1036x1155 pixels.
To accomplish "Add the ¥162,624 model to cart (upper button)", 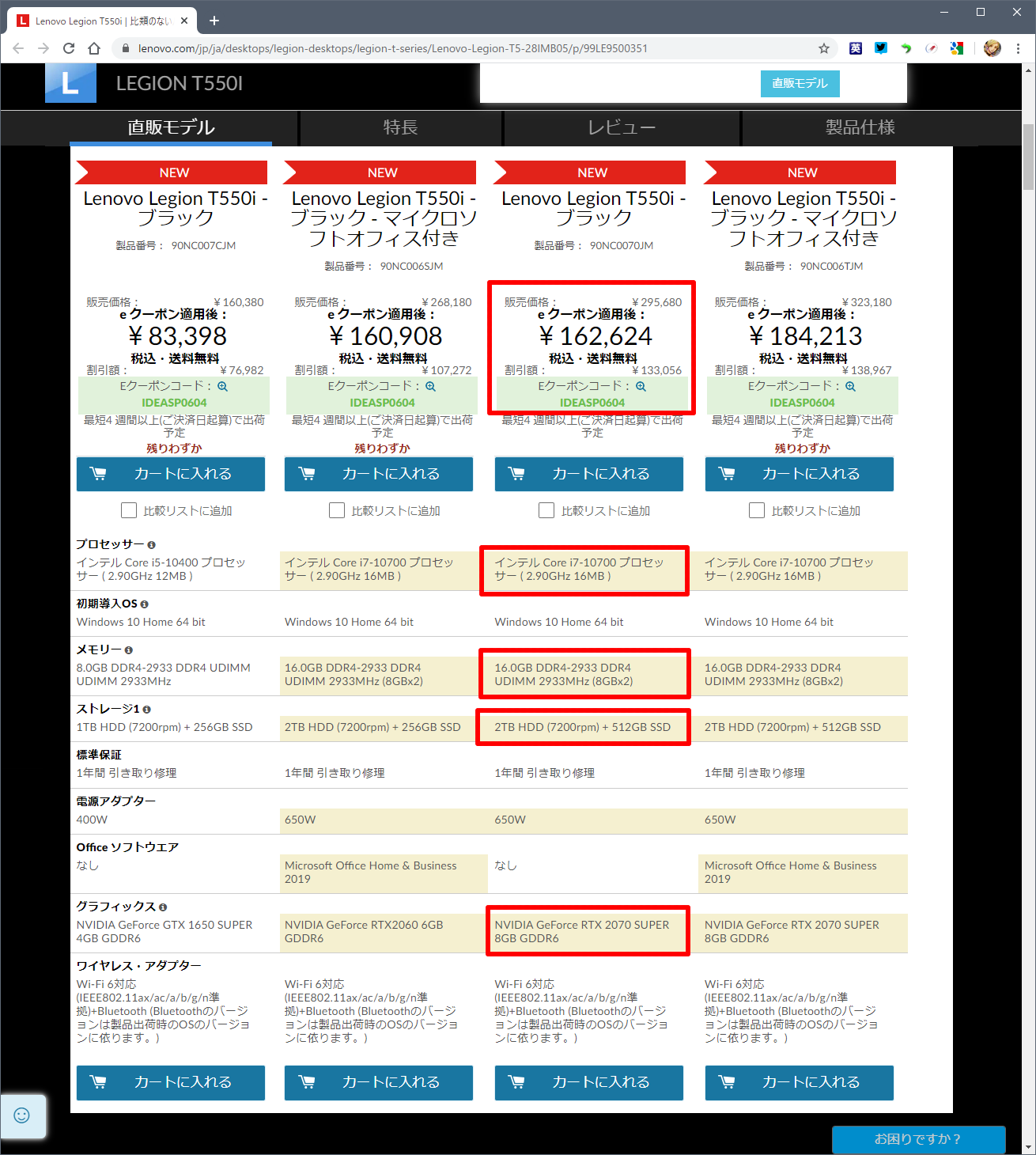I will [x=589, y=474].
